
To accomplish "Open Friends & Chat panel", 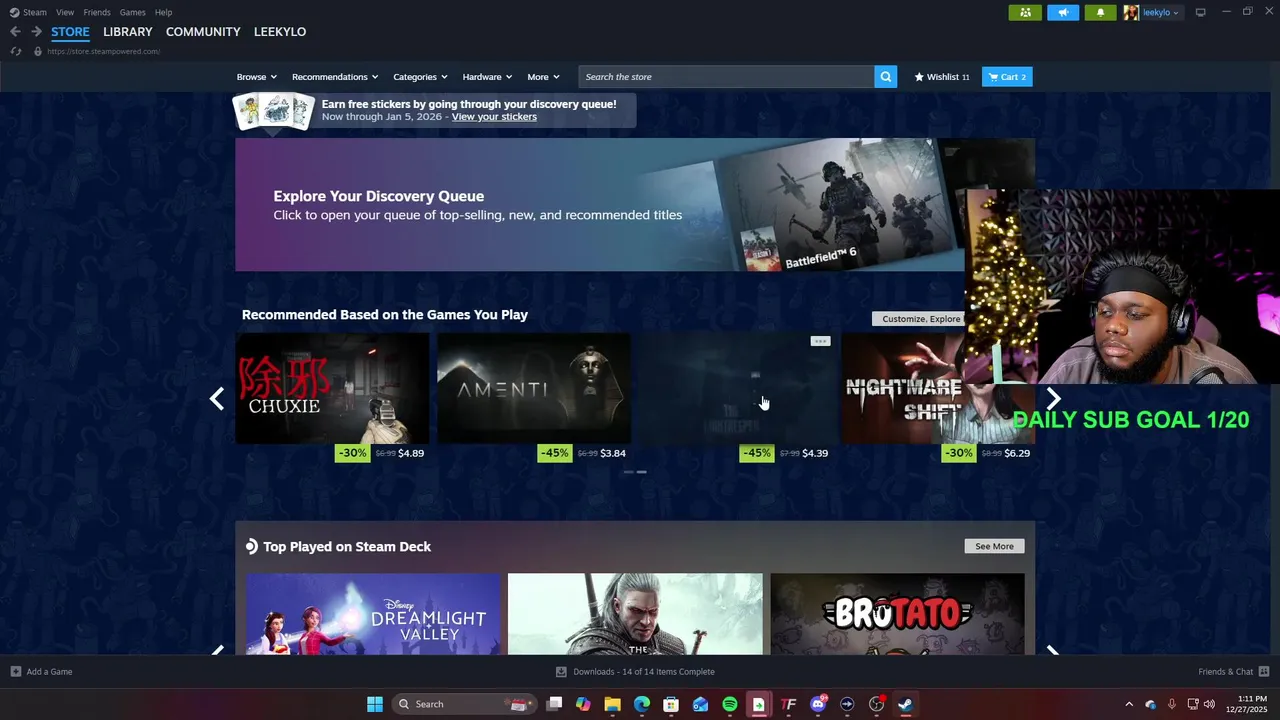I will tap(1233, 672).
